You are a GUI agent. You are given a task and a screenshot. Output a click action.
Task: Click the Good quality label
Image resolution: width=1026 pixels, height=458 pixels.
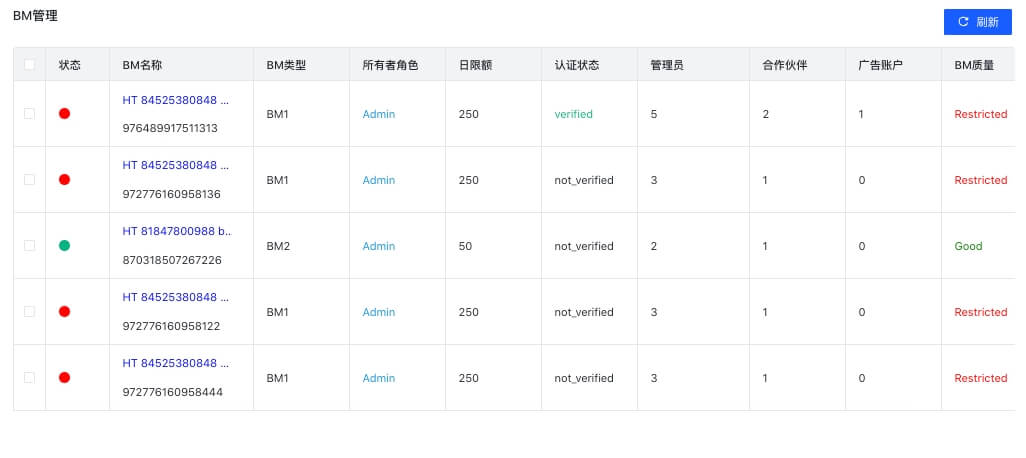coord(968,246)
